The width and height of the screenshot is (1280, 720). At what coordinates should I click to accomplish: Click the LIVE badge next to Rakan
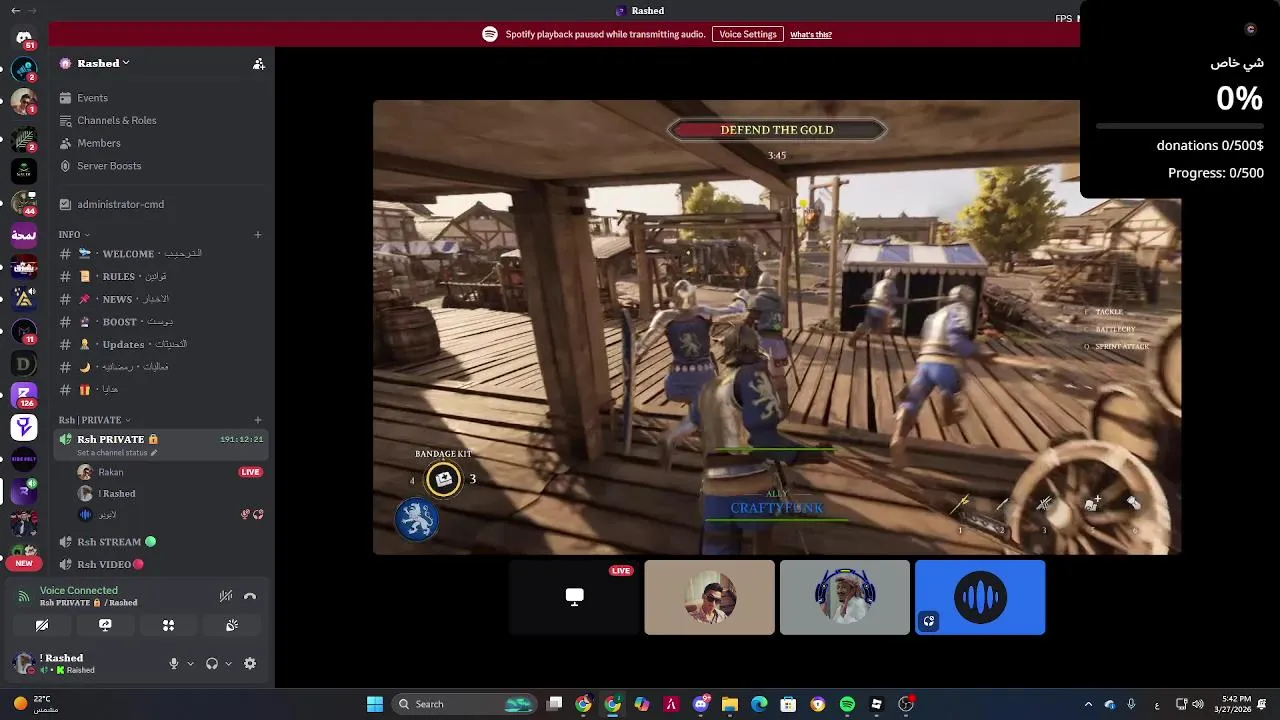tap(250, 472)
